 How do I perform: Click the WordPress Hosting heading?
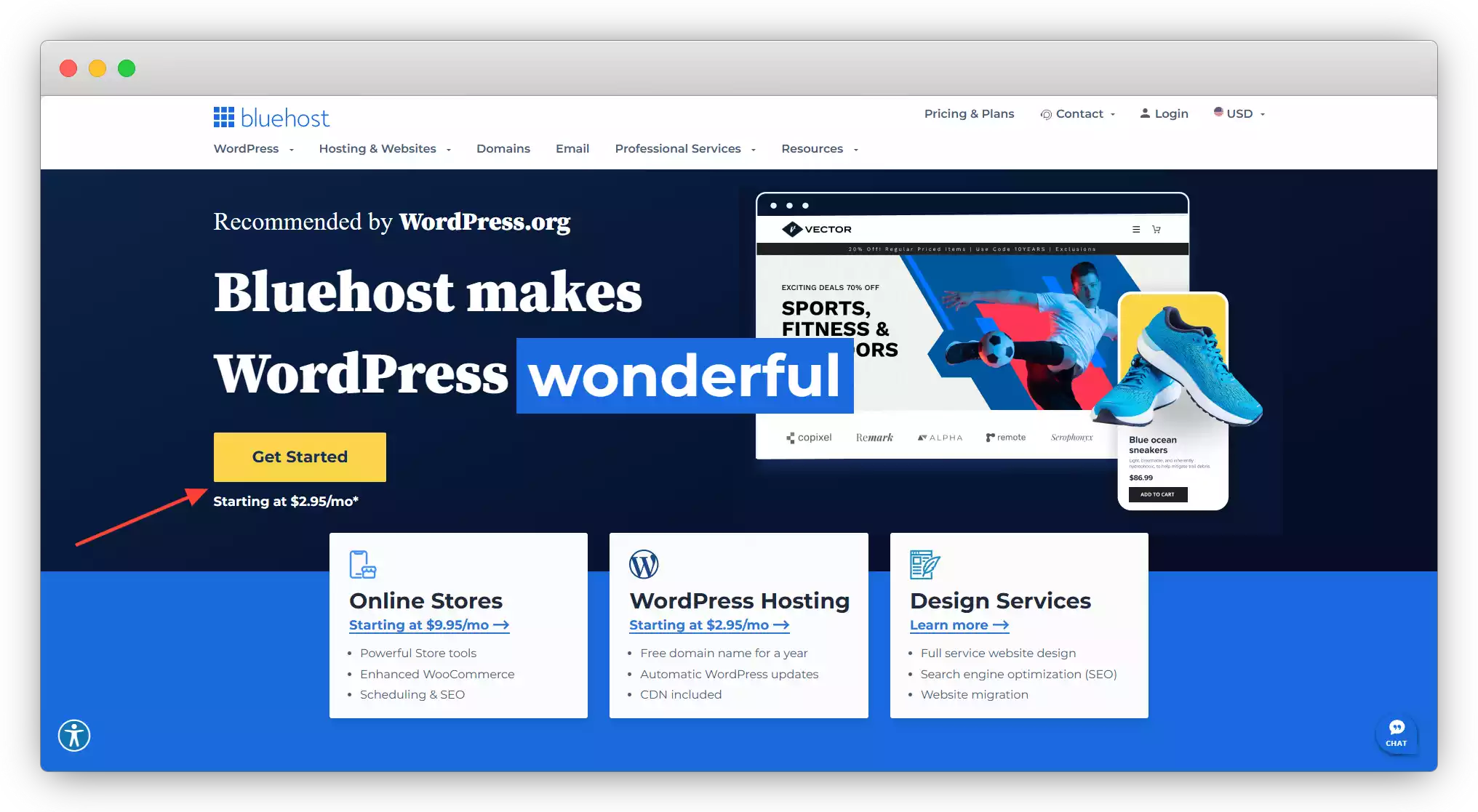click(740, 600)
